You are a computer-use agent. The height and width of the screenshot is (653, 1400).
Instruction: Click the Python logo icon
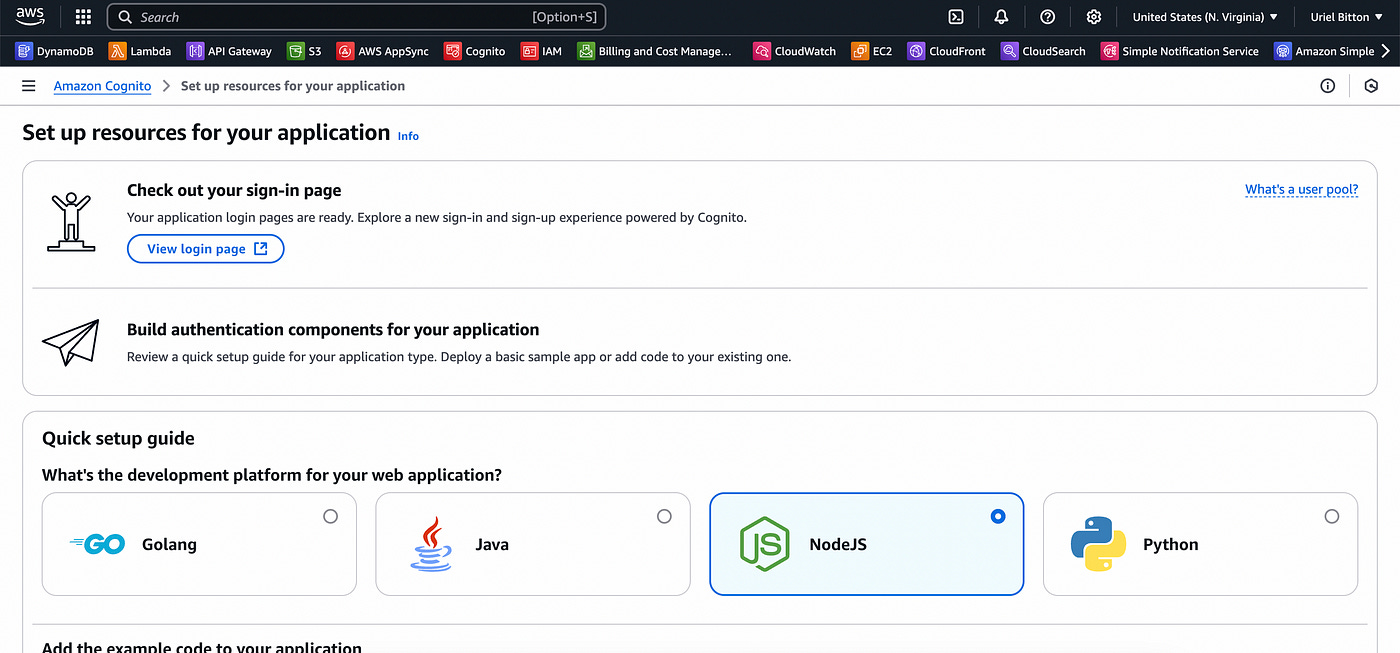[1098, 544]
